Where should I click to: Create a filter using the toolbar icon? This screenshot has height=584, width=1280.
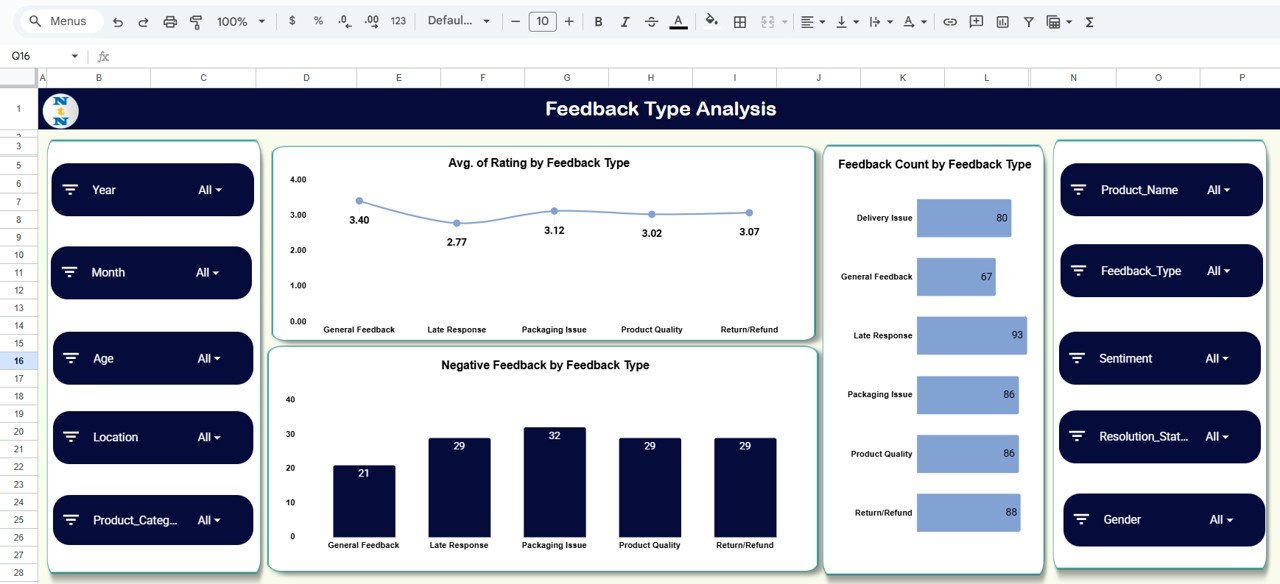[x=1027, y=21]
